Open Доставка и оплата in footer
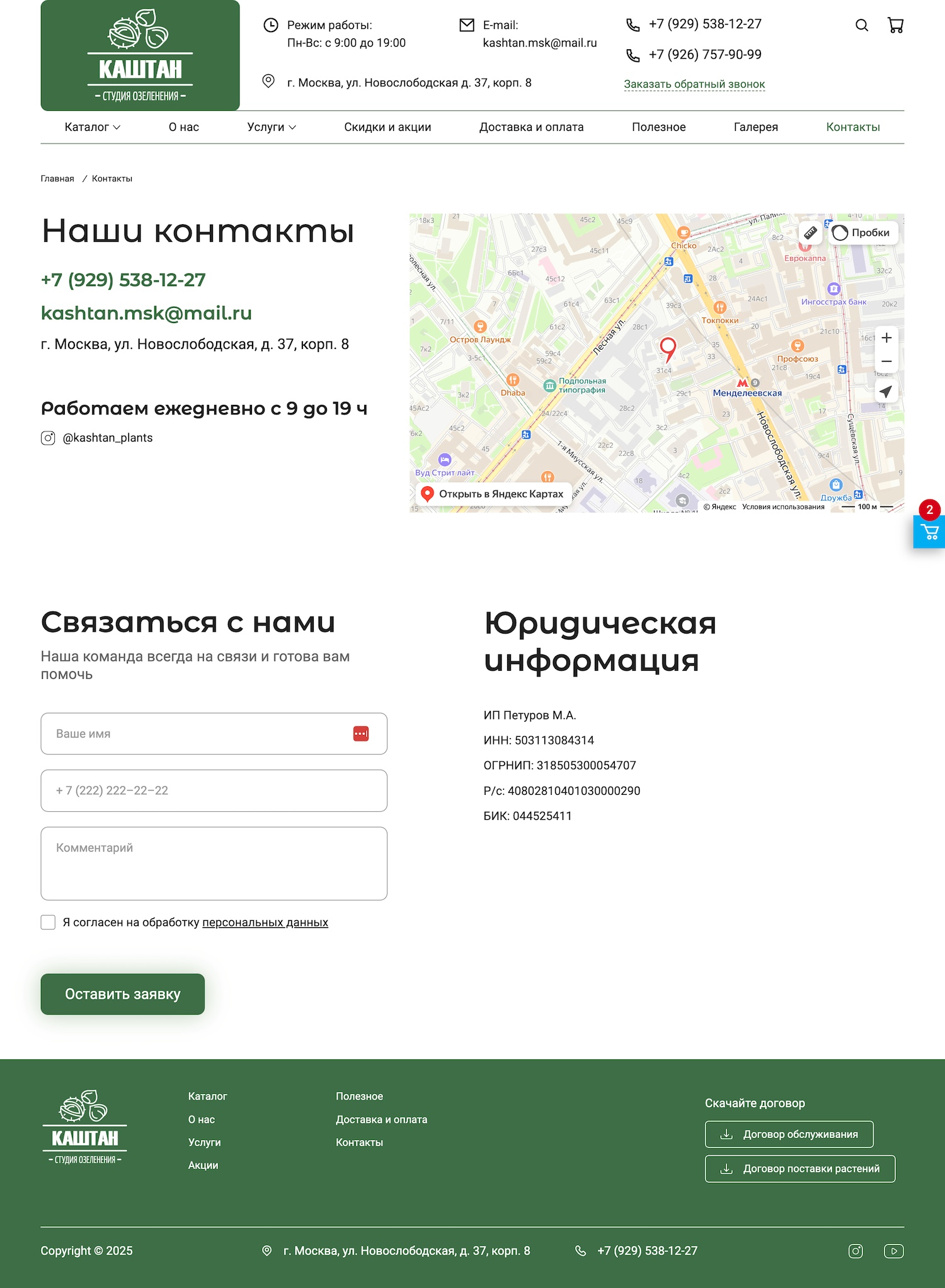This screenshot has width=945, height=1288. point(381,1120)
